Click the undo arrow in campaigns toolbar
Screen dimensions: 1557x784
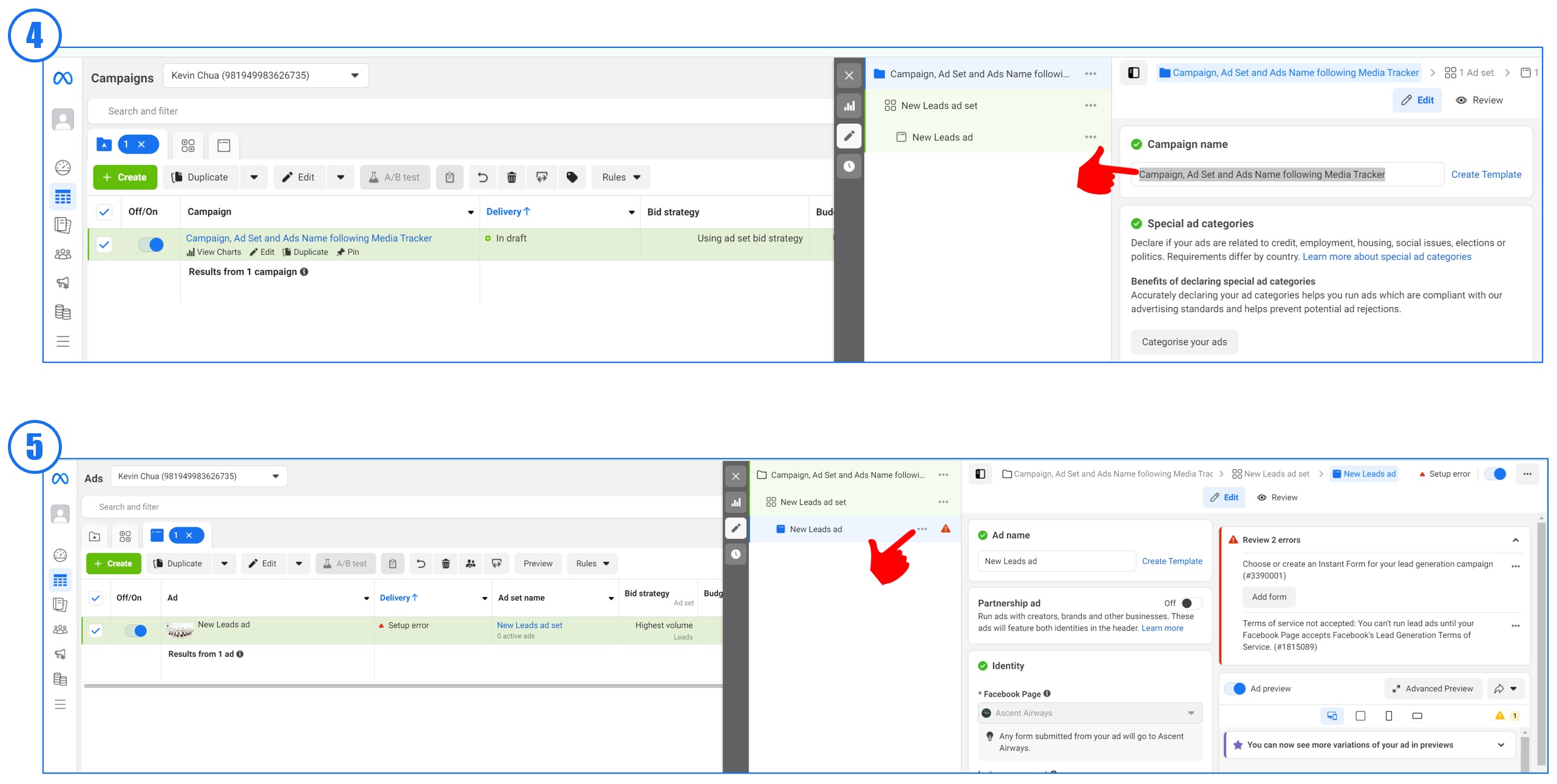click(482, 177)
